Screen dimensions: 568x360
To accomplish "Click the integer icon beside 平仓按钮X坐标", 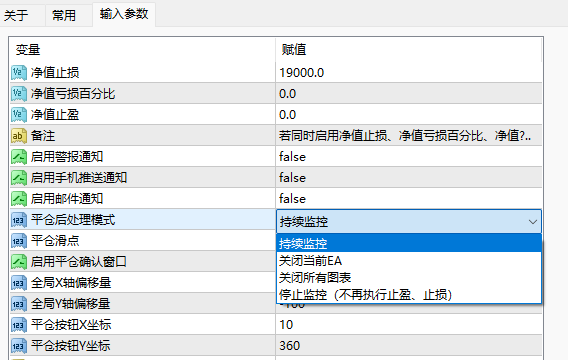I will click(18, 325).
